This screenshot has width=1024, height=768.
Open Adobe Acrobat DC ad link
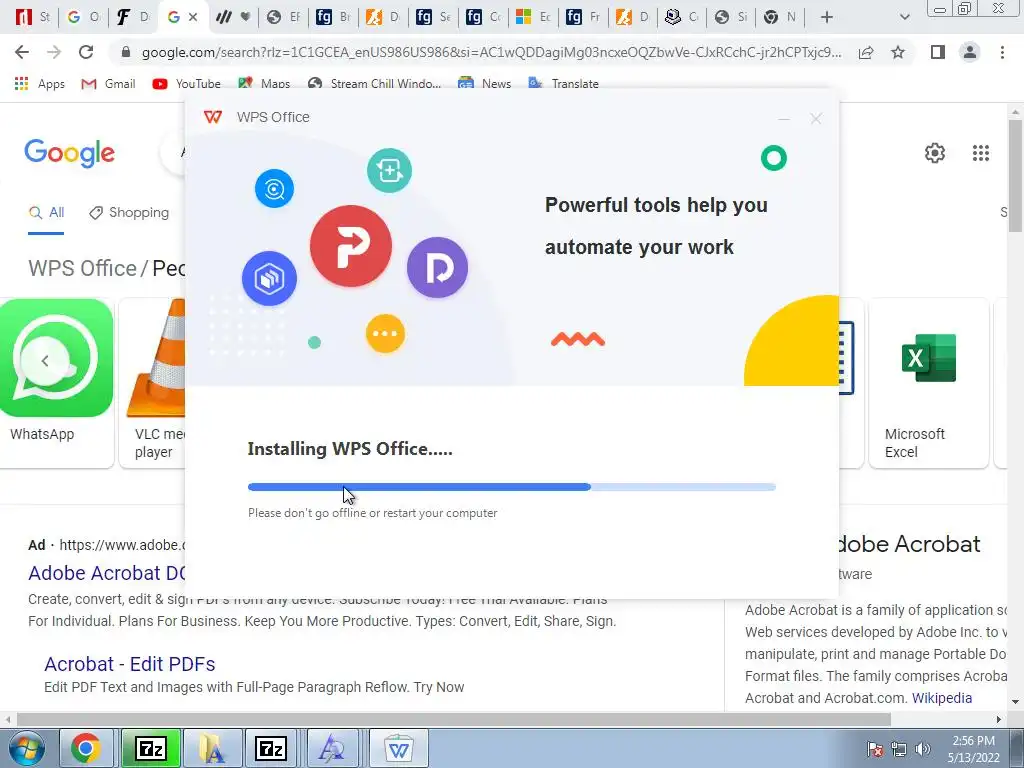107,573
